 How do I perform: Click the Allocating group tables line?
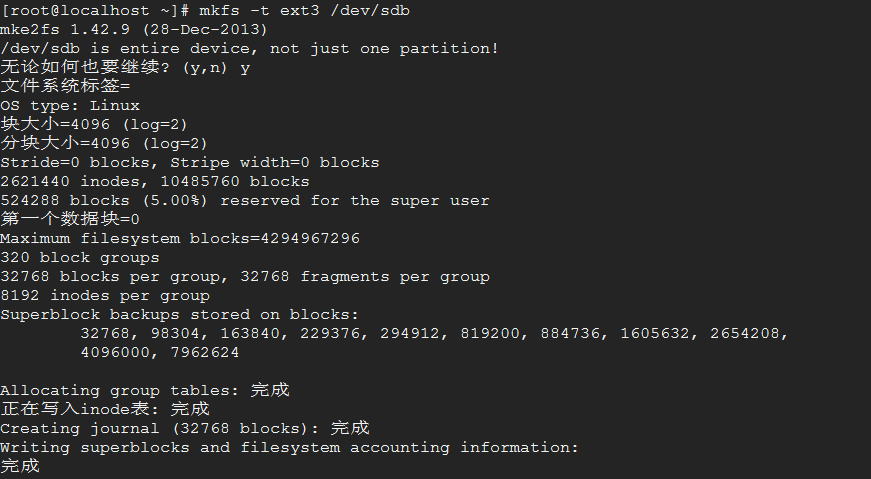144,390
